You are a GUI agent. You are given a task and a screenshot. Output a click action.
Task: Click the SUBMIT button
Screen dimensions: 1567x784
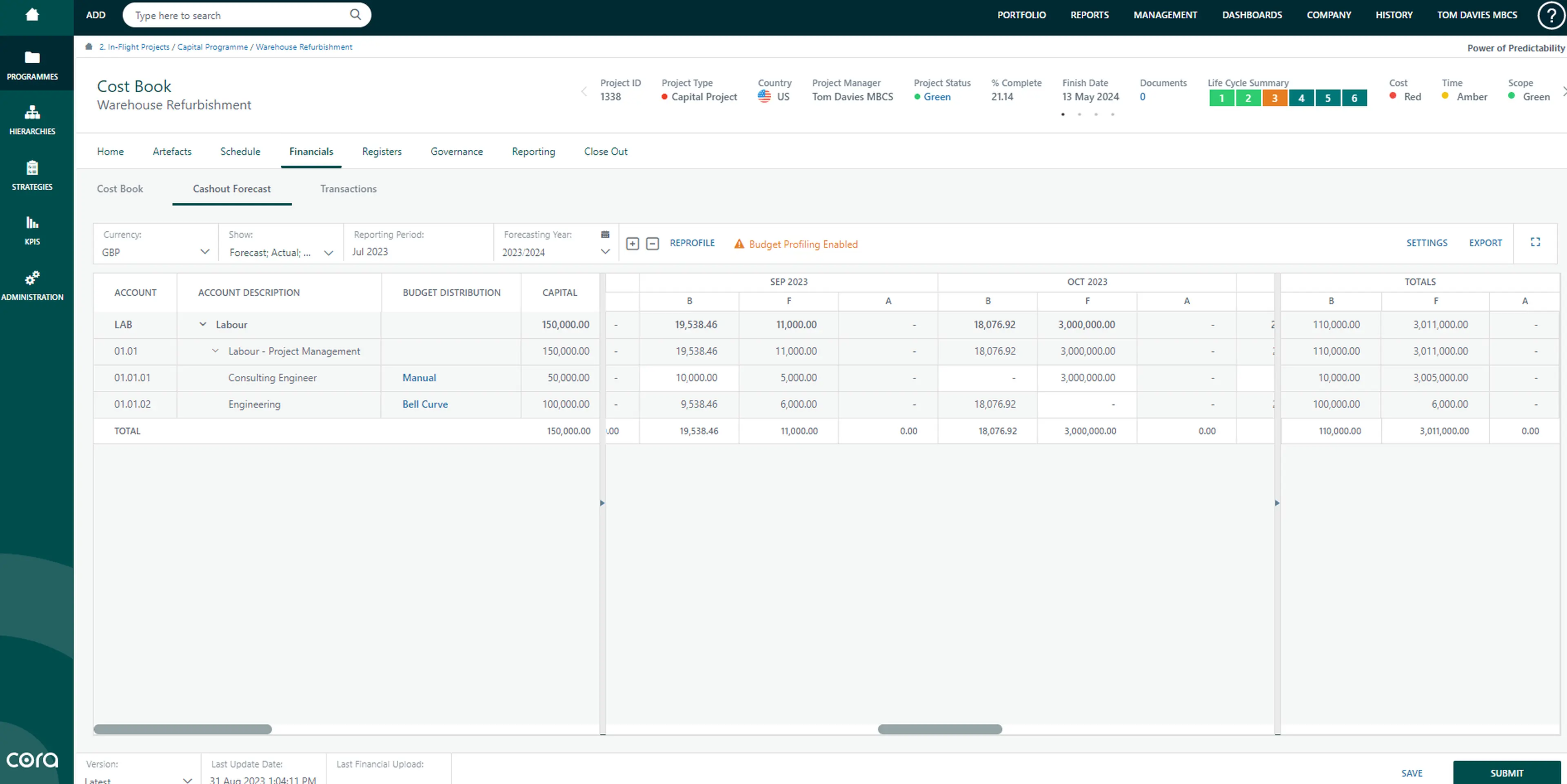pos(1507,773)
